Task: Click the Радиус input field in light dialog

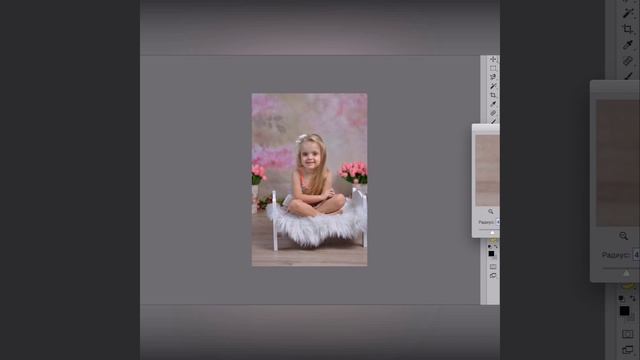Action: [498, 222]
